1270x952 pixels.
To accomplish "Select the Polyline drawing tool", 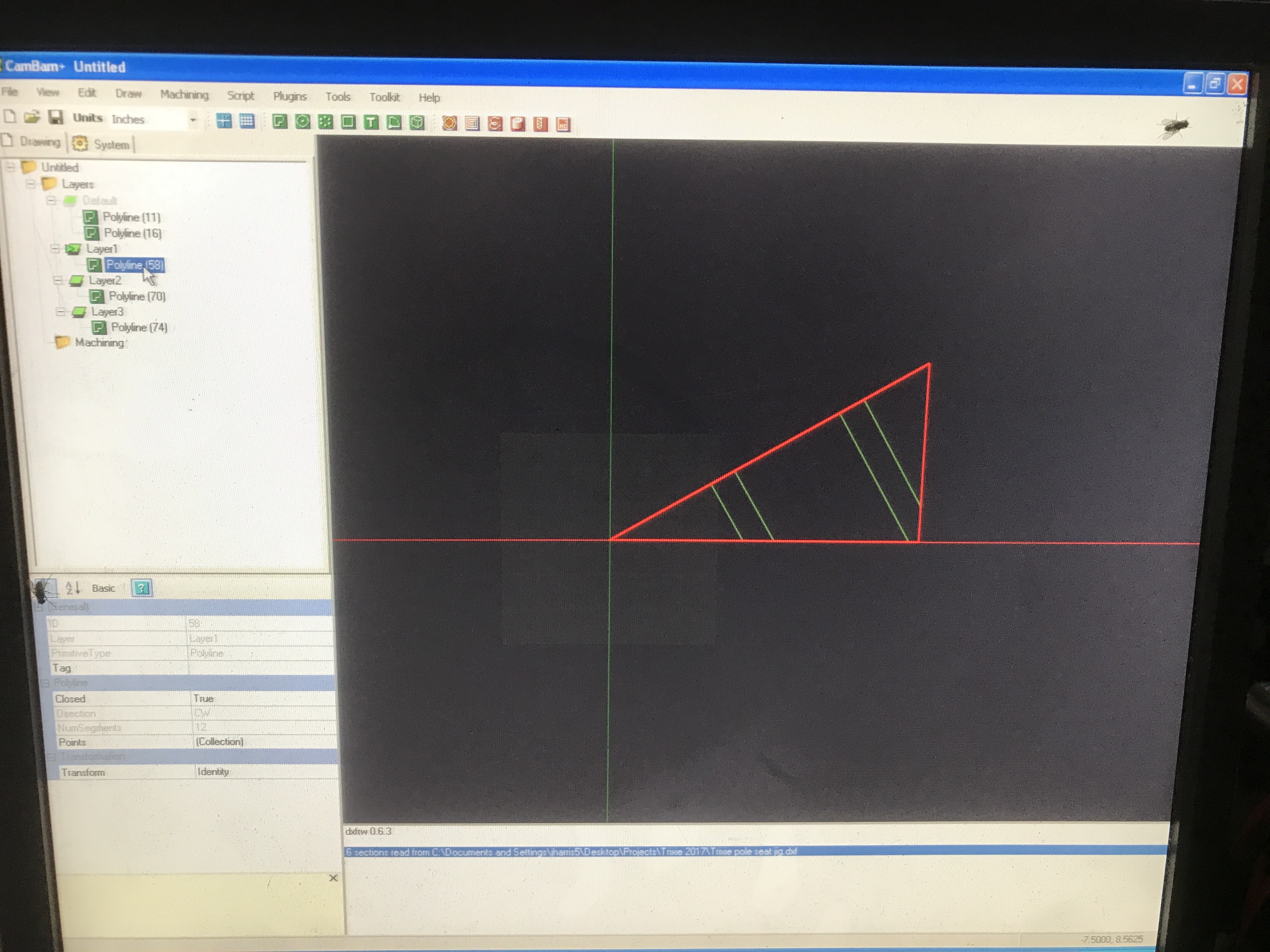I will 280,121.
